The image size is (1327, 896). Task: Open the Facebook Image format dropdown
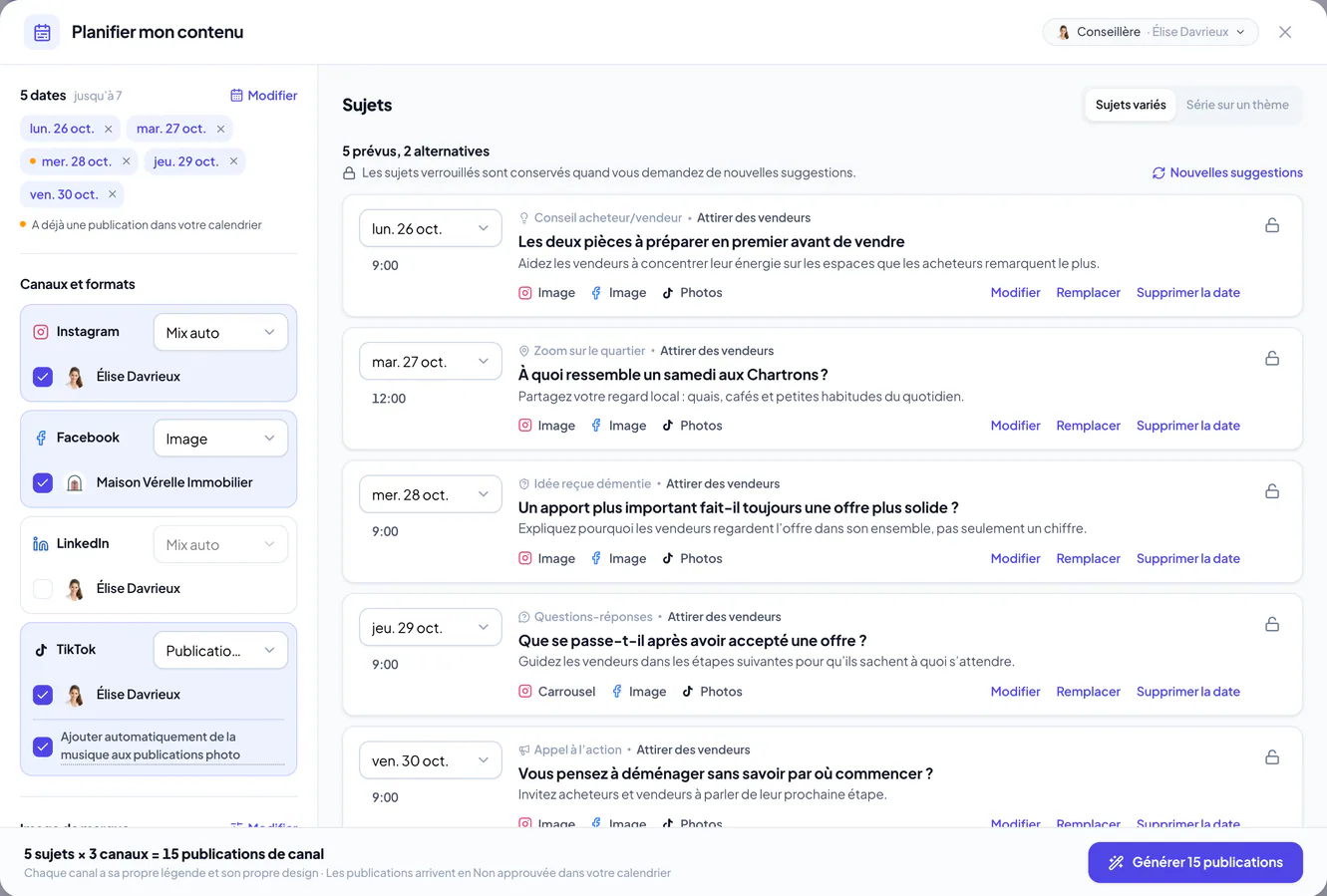pyautogui.click(x=220, y=439)
